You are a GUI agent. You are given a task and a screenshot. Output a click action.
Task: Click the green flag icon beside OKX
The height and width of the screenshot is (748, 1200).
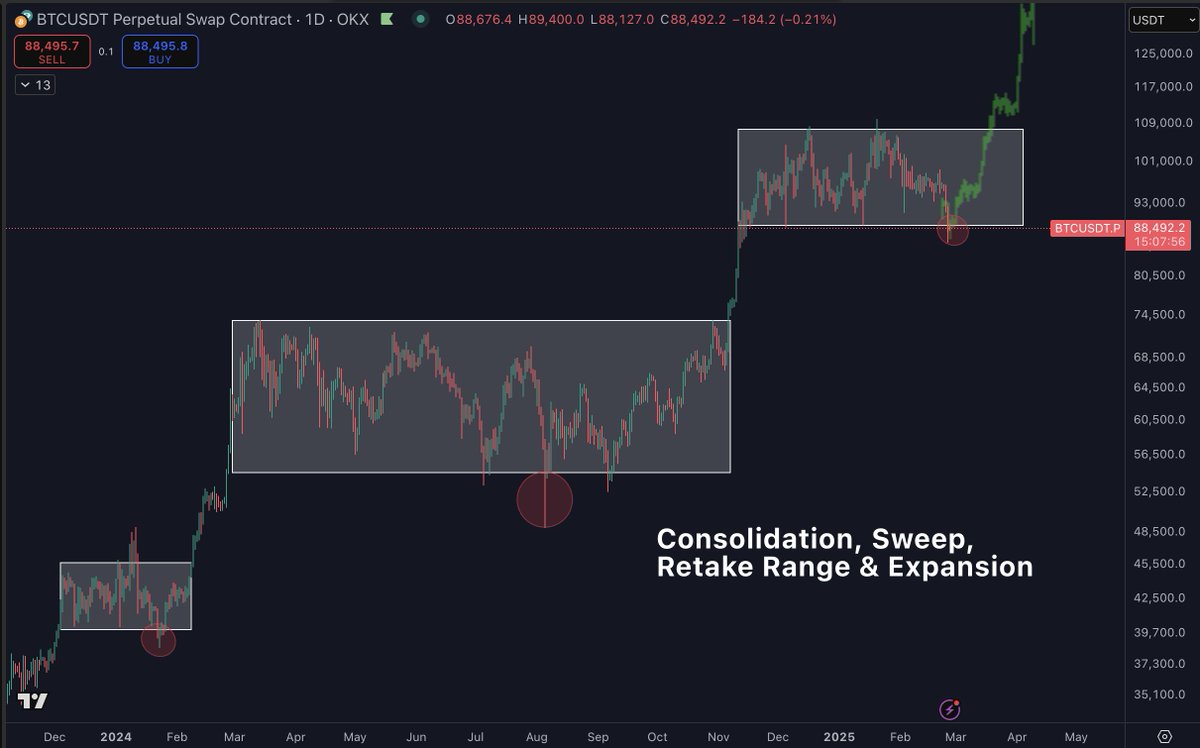pyautogui.click(x=391, y=19)
